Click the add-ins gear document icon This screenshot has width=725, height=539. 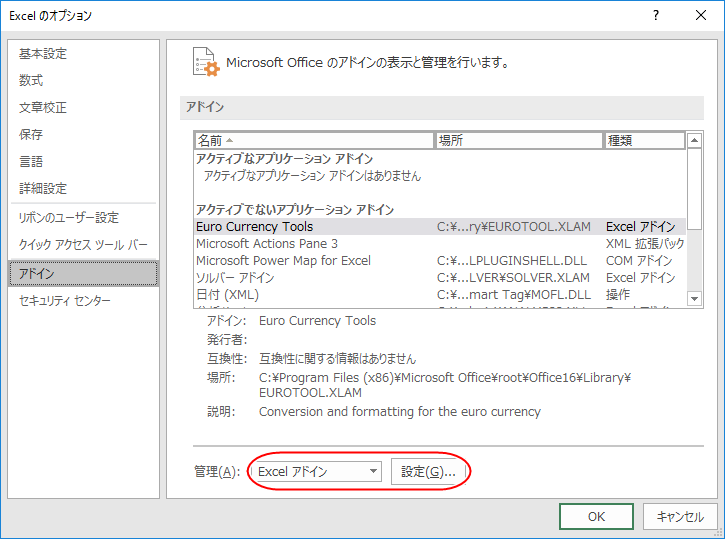coord(206,62)
